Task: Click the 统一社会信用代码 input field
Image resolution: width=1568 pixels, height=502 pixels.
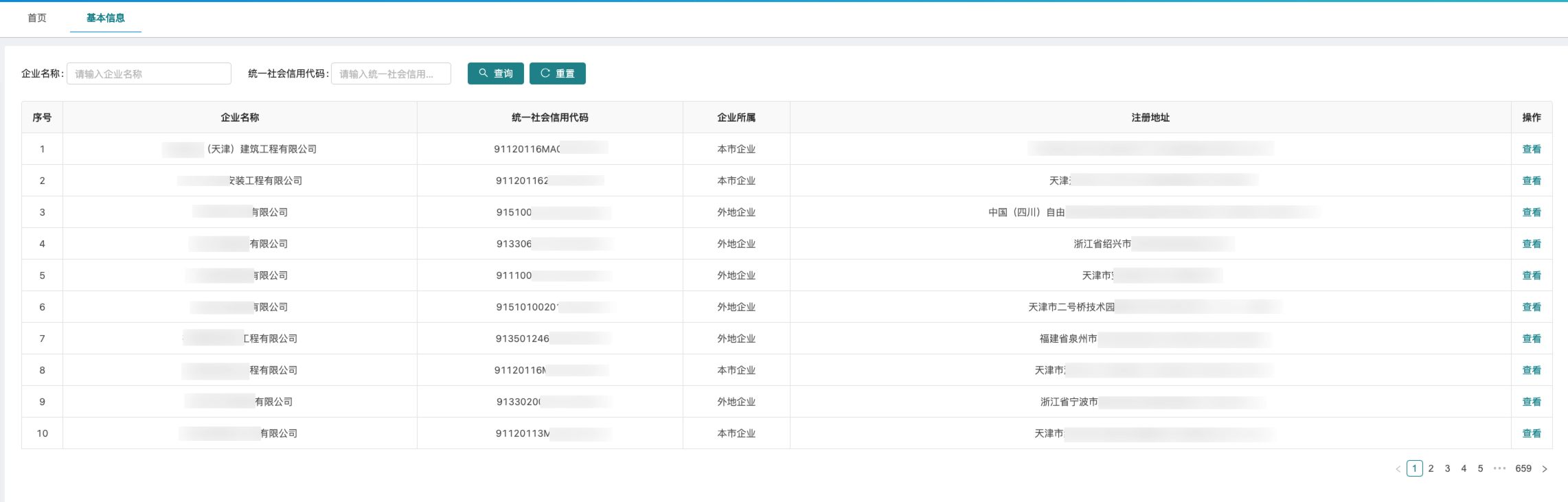Action: coord(390,73)
